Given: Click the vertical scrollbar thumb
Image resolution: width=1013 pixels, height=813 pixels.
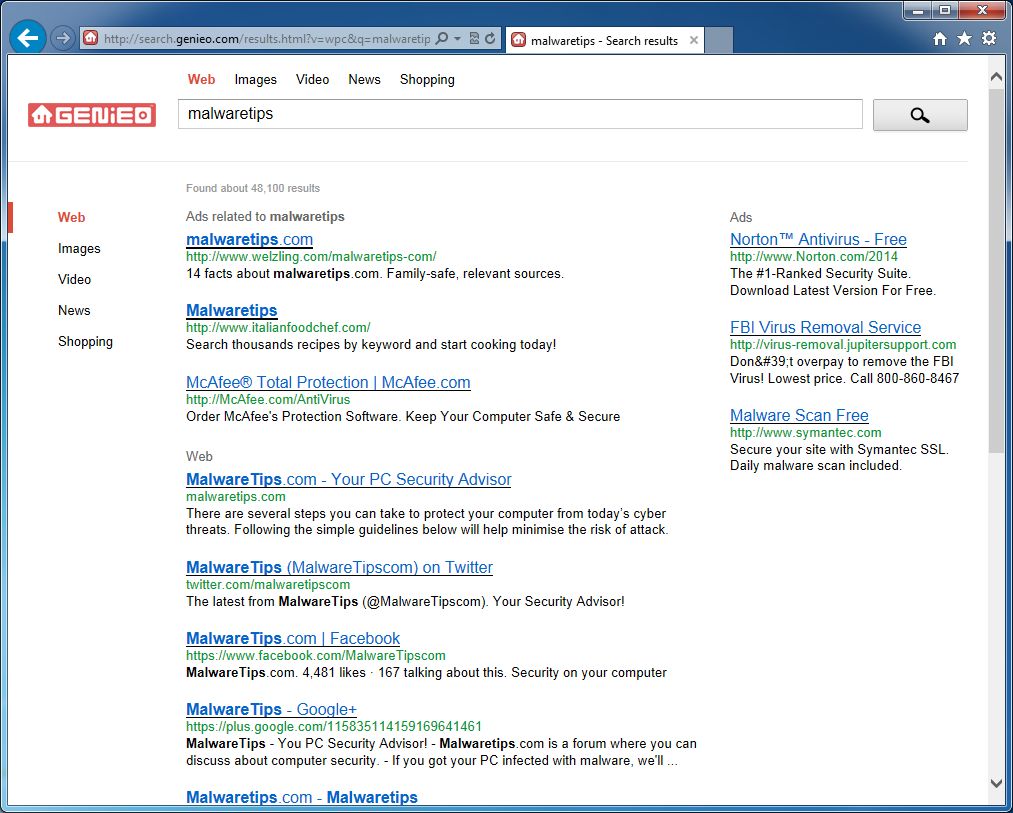Looking at the screenshot, I should (996, 271).
